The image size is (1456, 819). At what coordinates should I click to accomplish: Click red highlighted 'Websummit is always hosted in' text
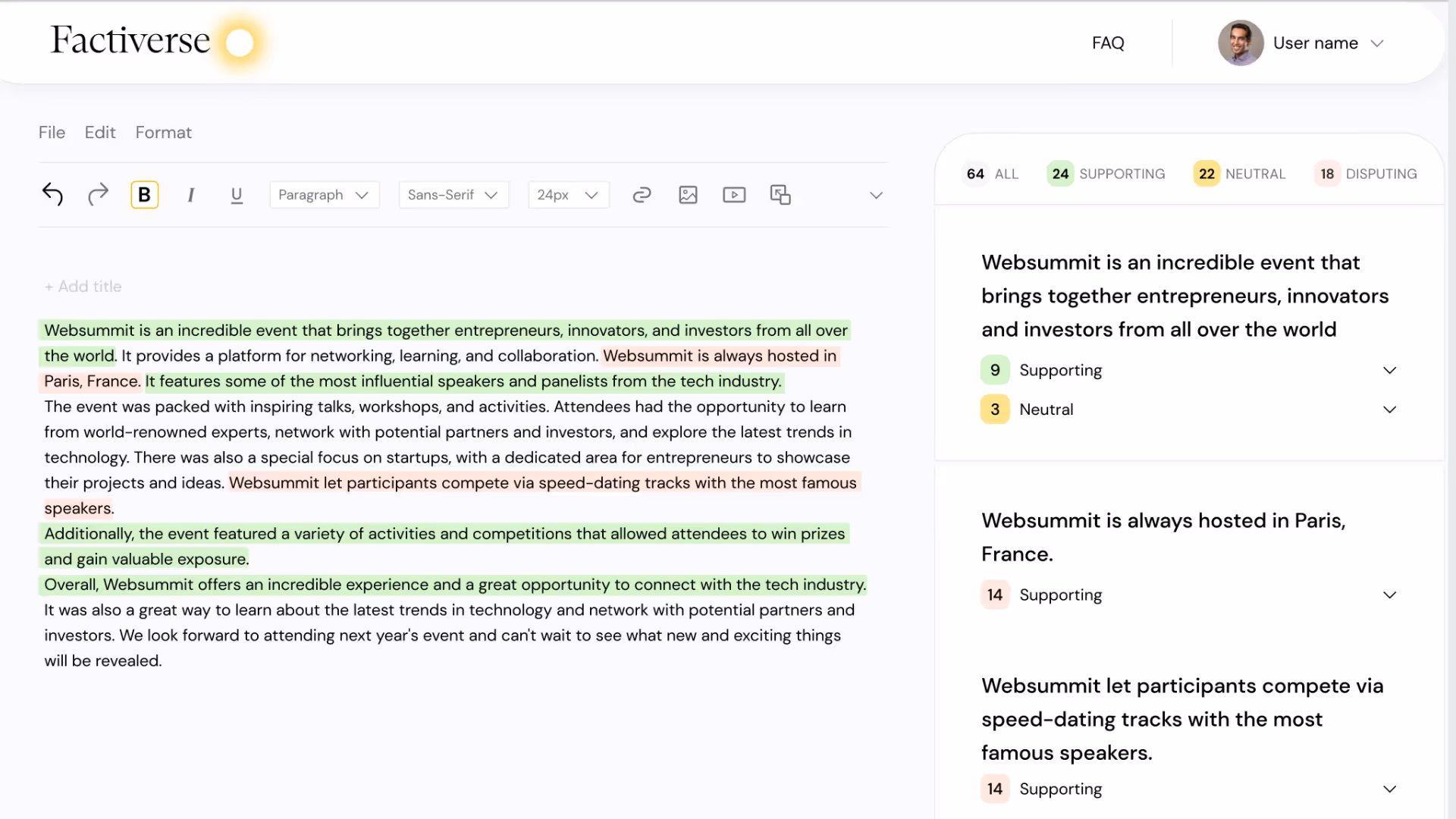pos(720,356)
